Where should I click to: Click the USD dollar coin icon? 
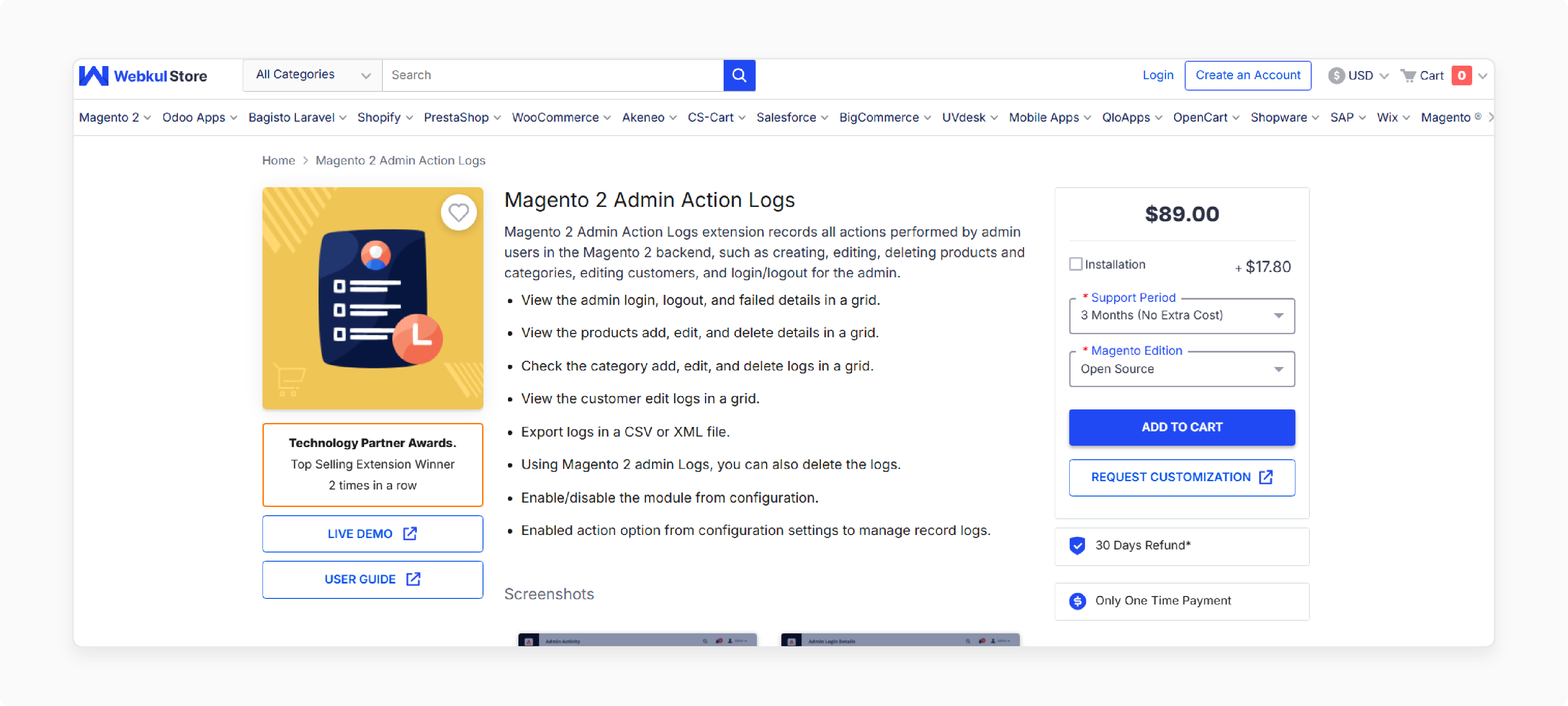pos(1336,76)
